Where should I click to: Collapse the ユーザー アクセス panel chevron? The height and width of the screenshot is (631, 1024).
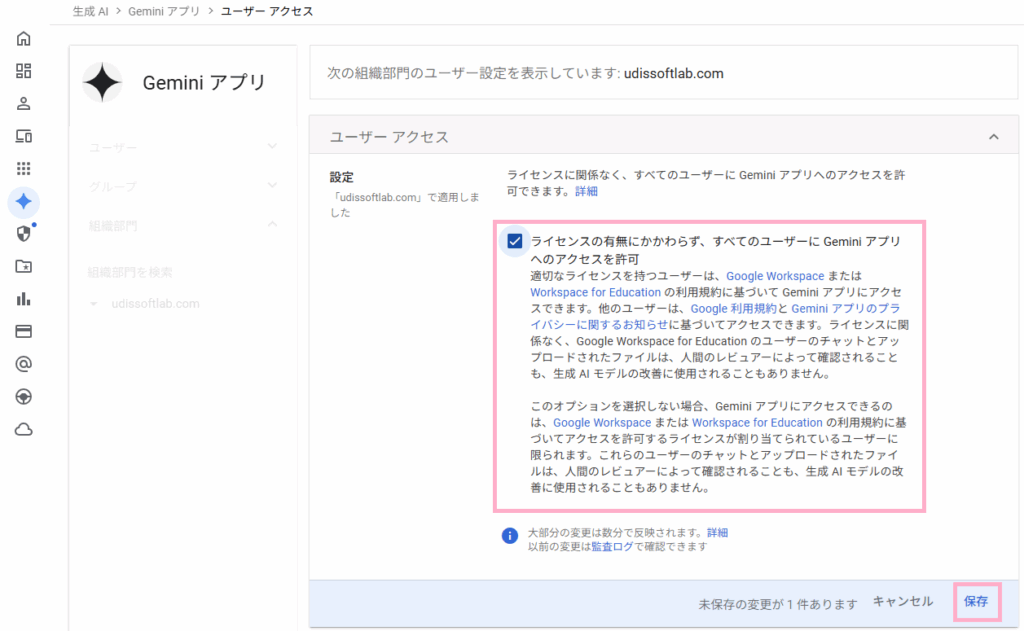click(993, 136)
